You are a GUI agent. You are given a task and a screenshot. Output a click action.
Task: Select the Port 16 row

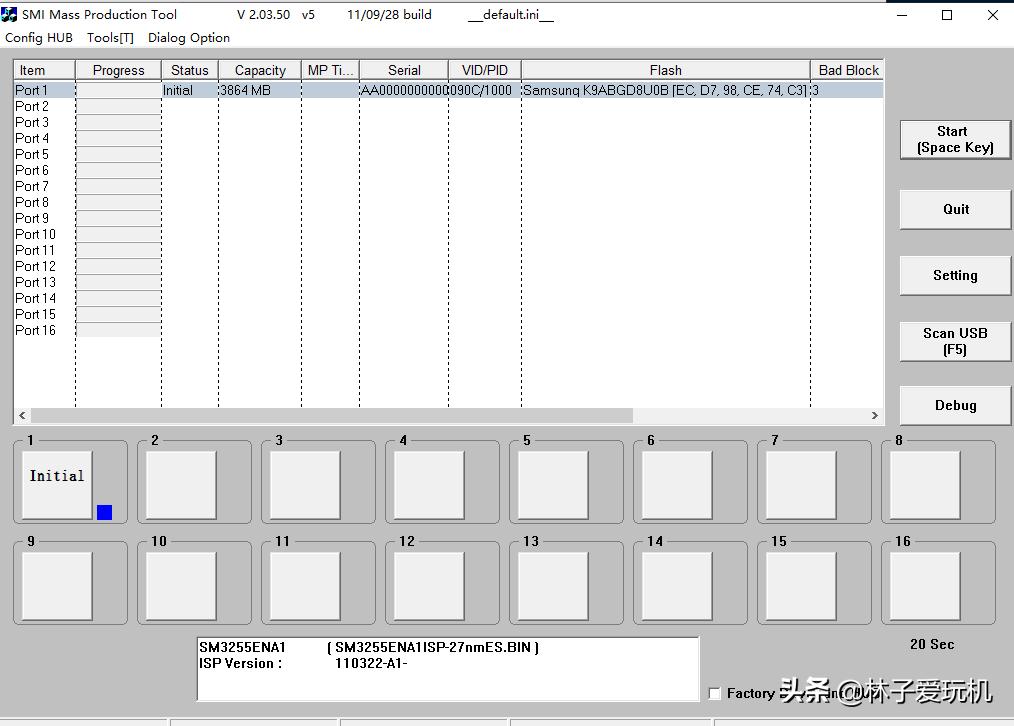click(448, 330)
